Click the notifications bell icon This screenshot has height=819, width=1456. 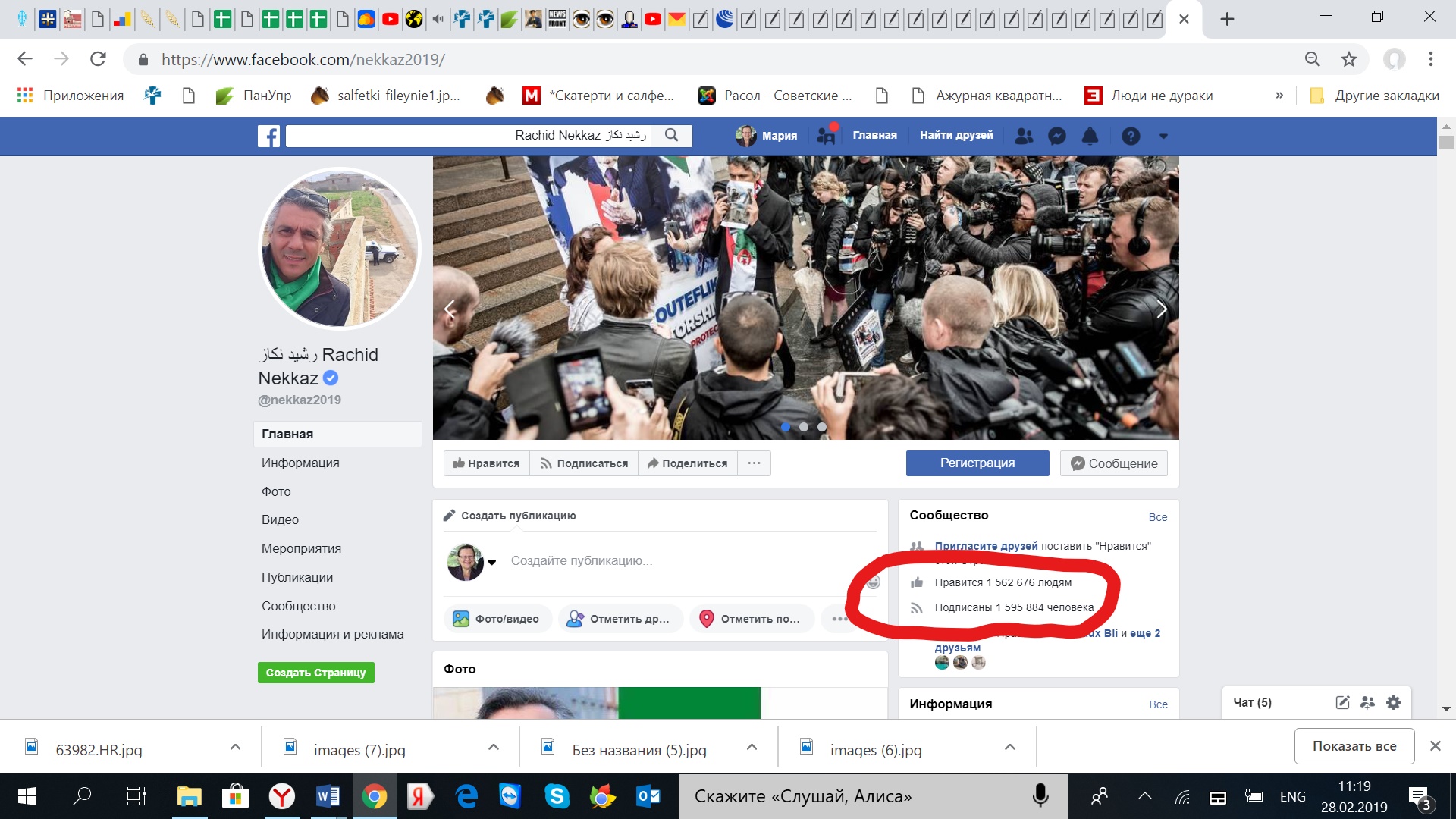coord(1090,136)
